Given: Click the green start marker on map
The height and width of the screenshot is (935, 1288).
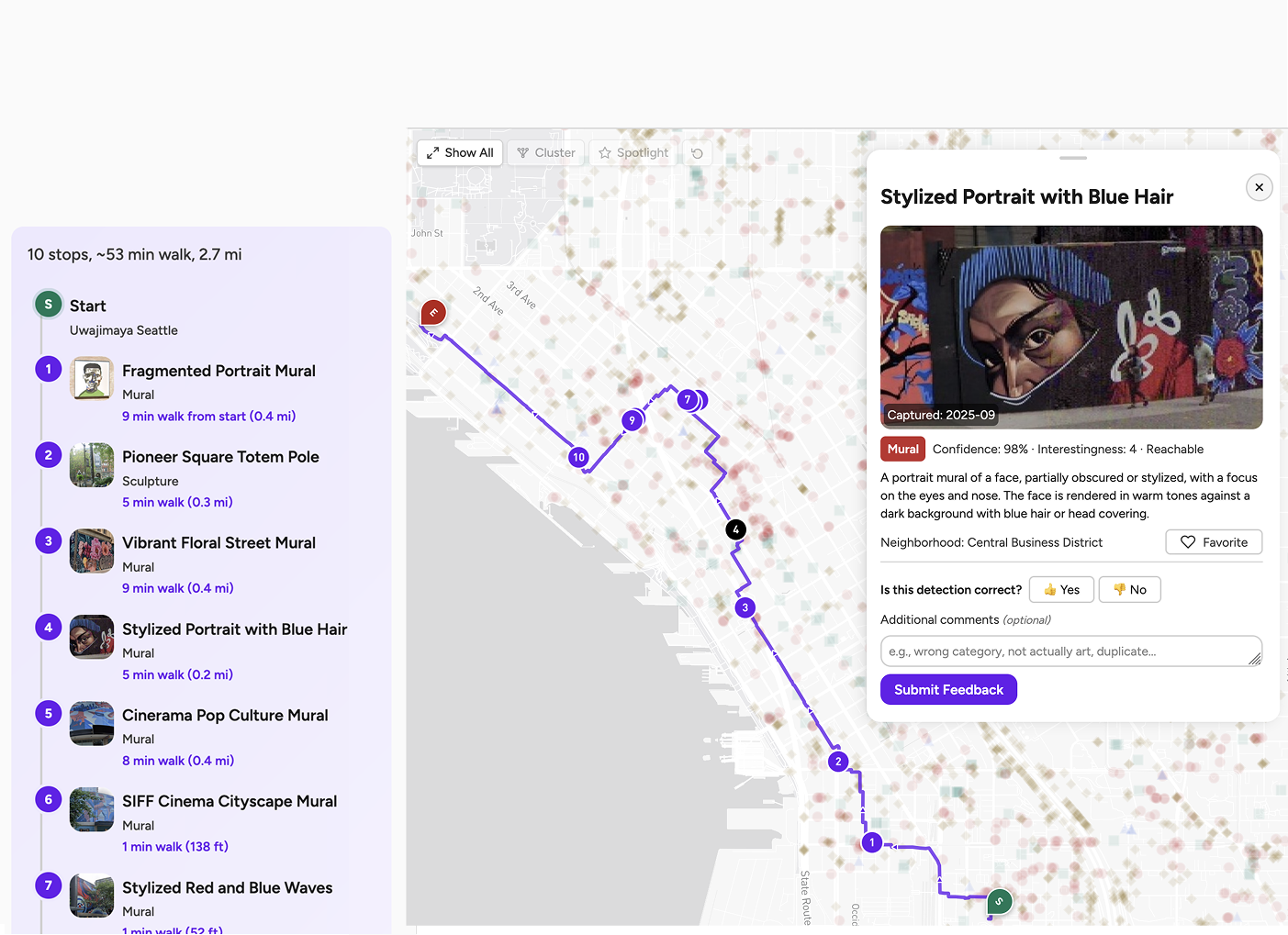Looking at the screenshot, I should pyautogui.click(x=999, y=902).
